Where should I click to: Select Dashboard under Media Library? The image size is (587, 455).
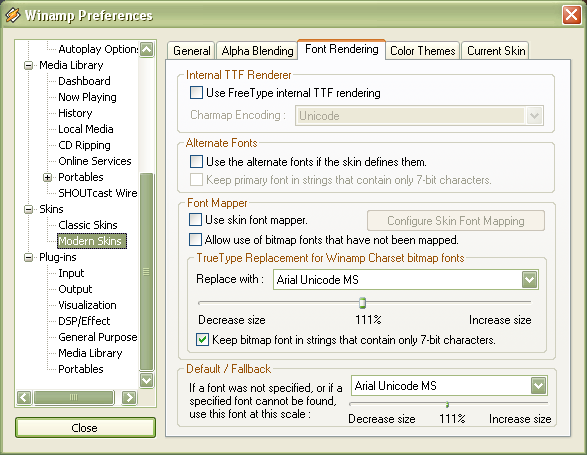tap(84, 81)
